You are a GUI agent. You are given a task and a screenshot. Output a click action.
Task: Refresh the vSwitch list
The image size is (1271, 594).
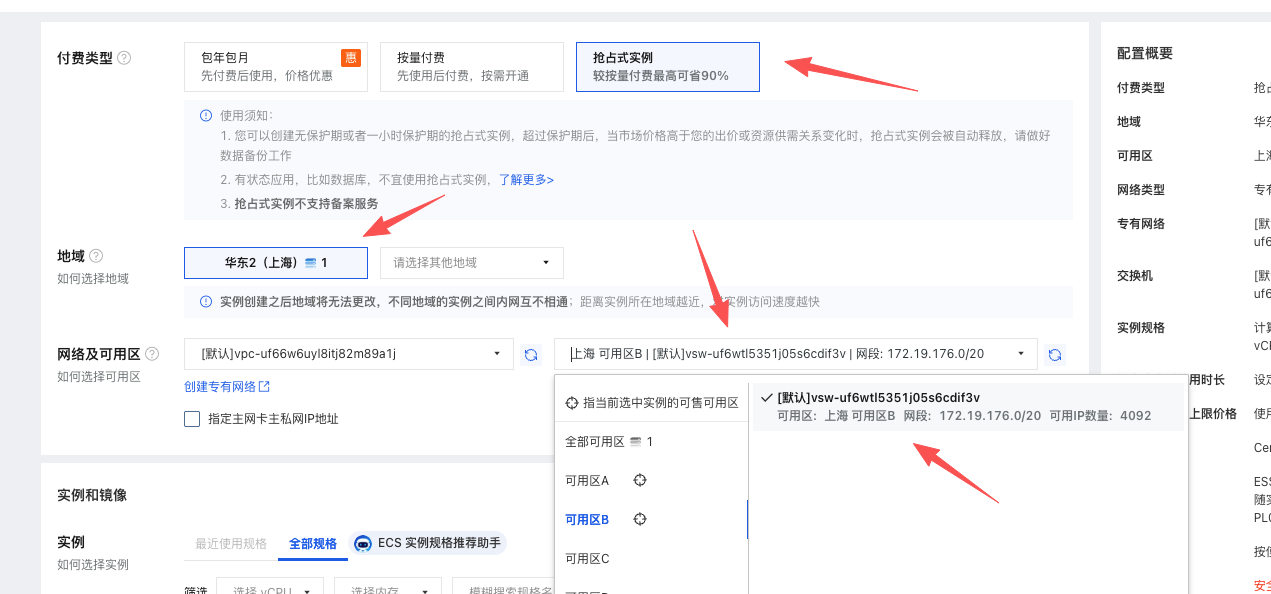[1055, 354]
